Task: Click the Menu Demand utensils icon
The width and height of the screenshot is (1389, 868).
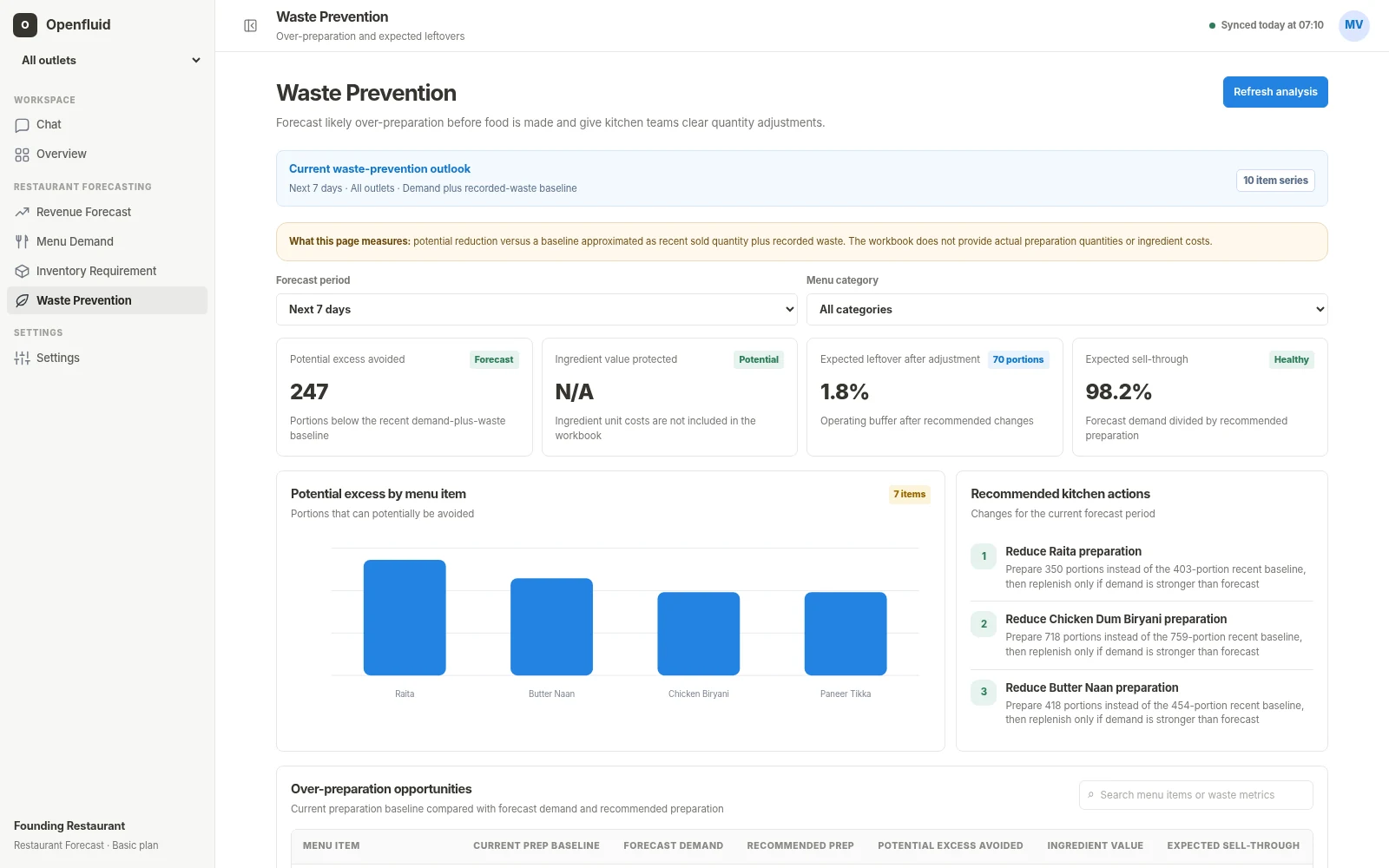Action: point(23,242)
